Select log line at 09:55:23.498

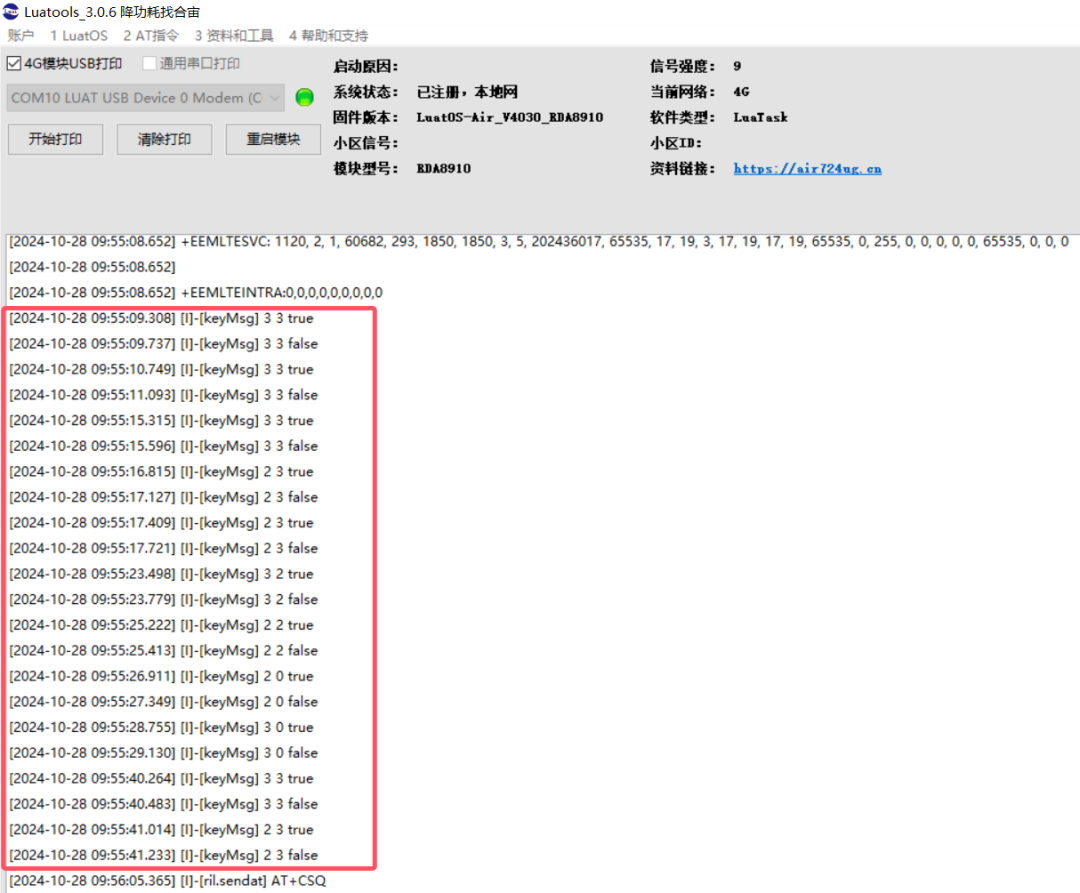[161, 574]
